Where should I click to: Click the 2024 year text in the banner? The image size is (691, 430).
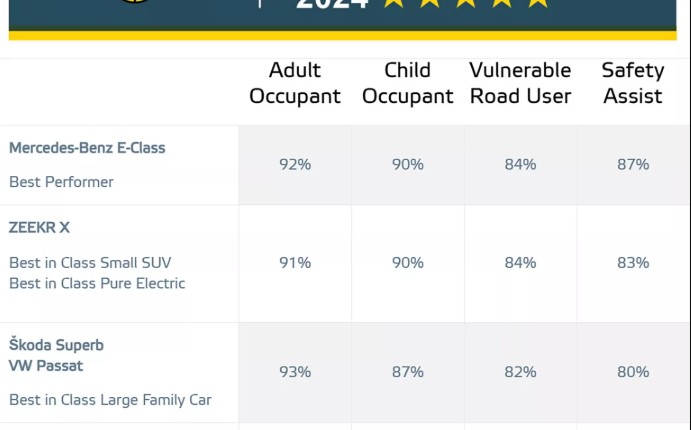pyautogui.click(x=332, y=4)
